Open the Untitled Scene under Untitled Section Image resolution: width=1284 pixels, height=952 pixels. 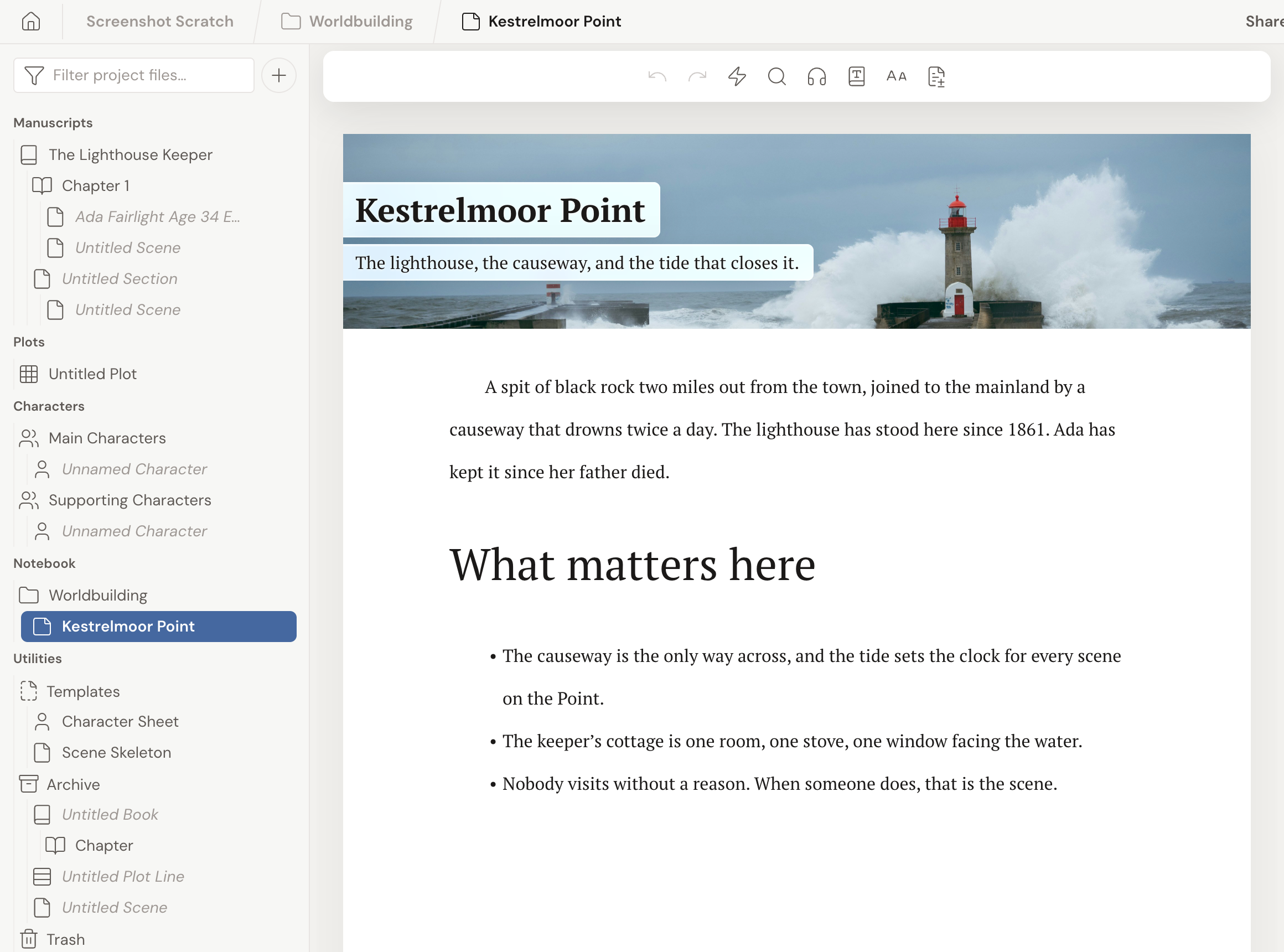pyautogui.click(x=128, y=310)
